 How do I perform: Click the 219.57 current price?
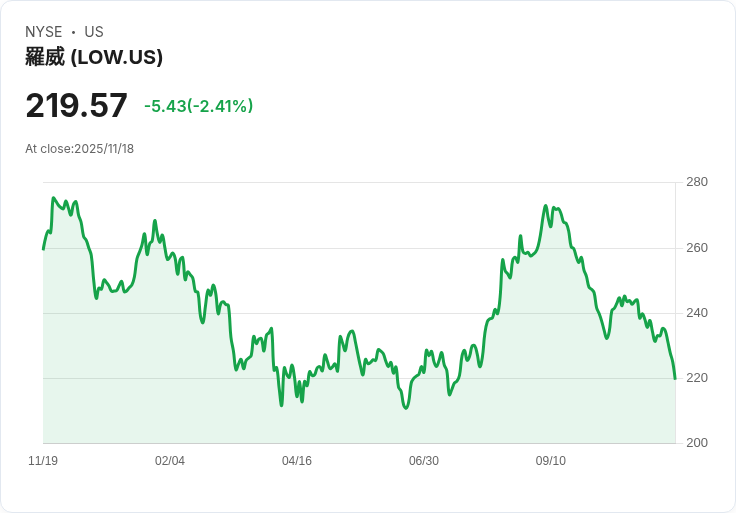[x=77, y=106]
